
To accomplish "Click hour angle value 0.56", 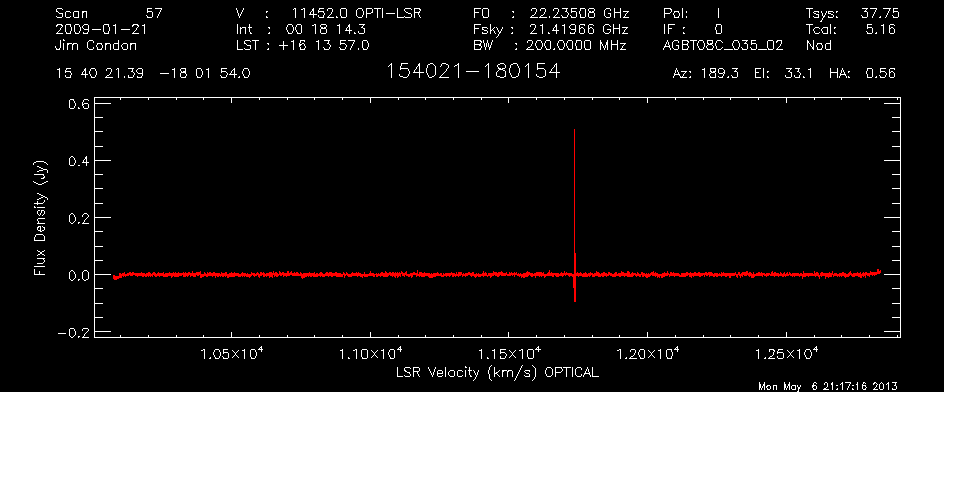I will click(x=880, y=74).
